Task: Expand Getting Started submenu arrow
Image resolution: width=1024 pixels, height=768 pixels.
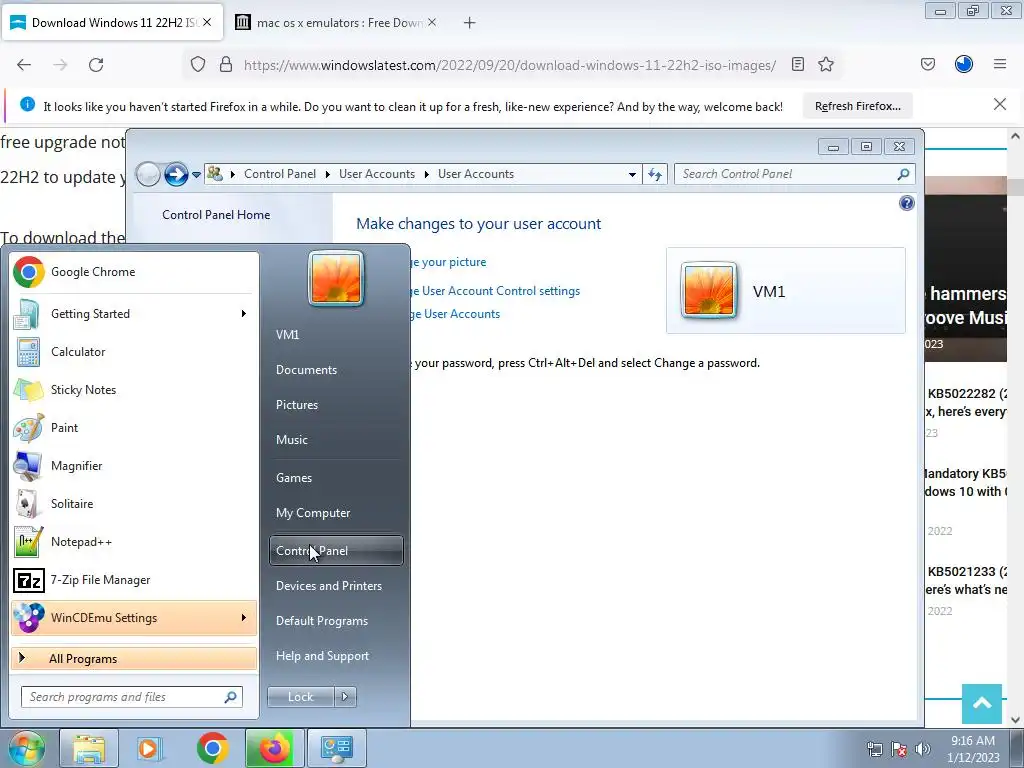Action: [244, 314]
